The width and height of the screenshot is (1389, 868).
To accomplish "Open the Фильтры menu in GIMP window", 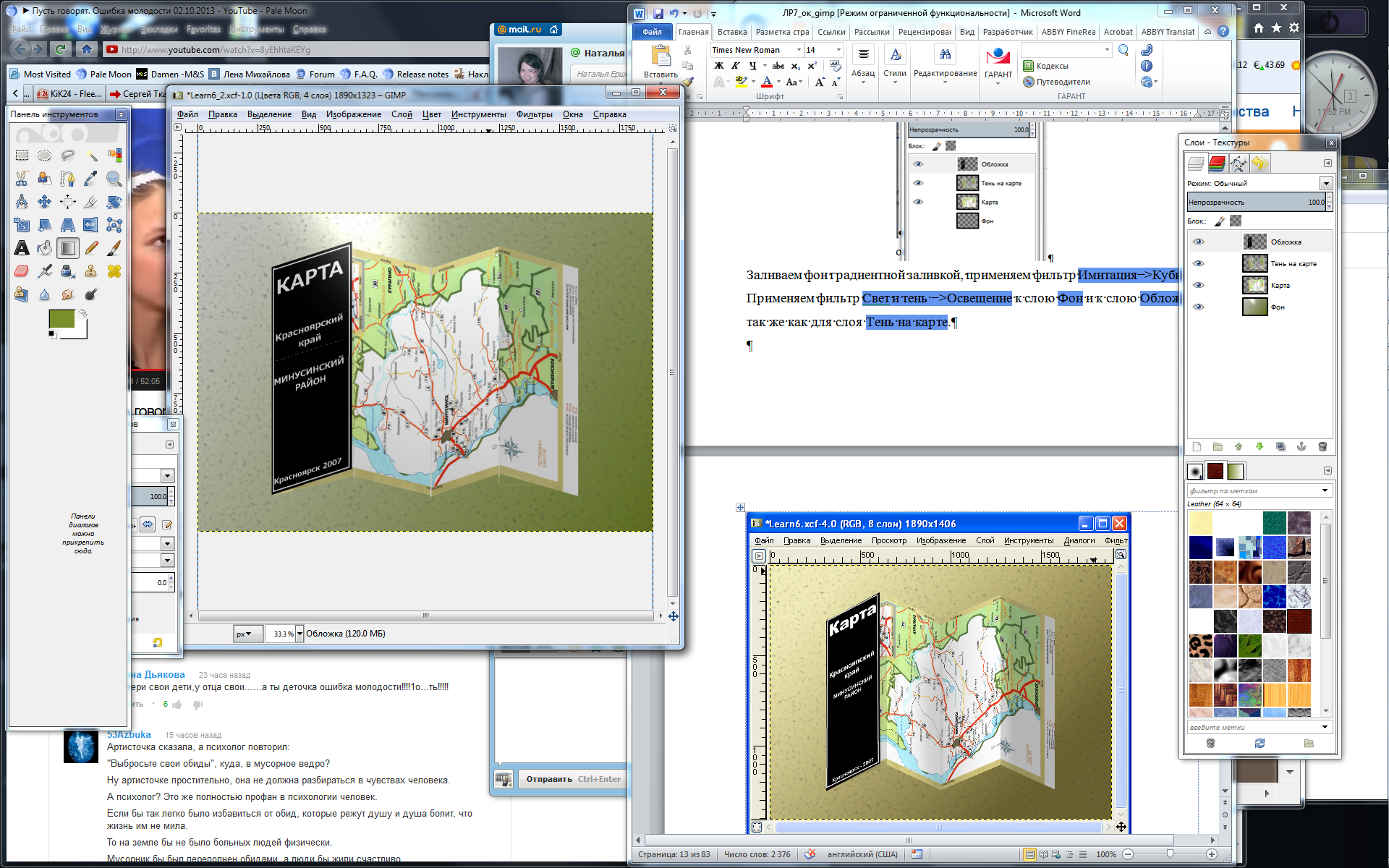I will pos(535,114).
